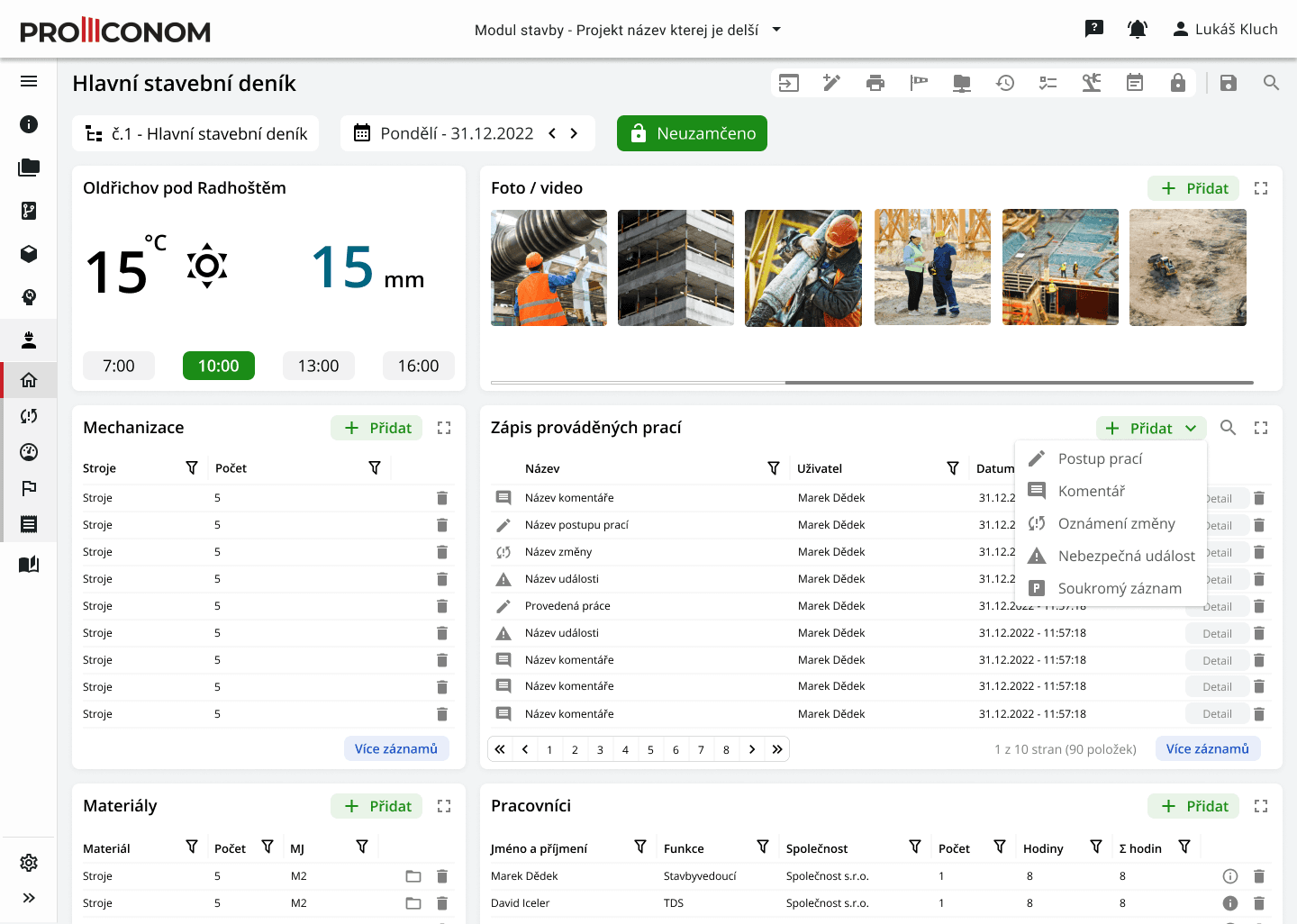
Task: Filter the Mechanizace Počet column
Action: point(375,467)
